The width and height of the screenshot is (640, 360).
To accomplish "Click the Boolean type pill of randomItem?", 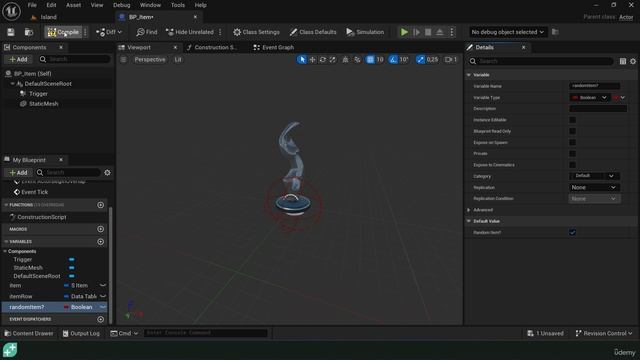I will click(78, 307).
